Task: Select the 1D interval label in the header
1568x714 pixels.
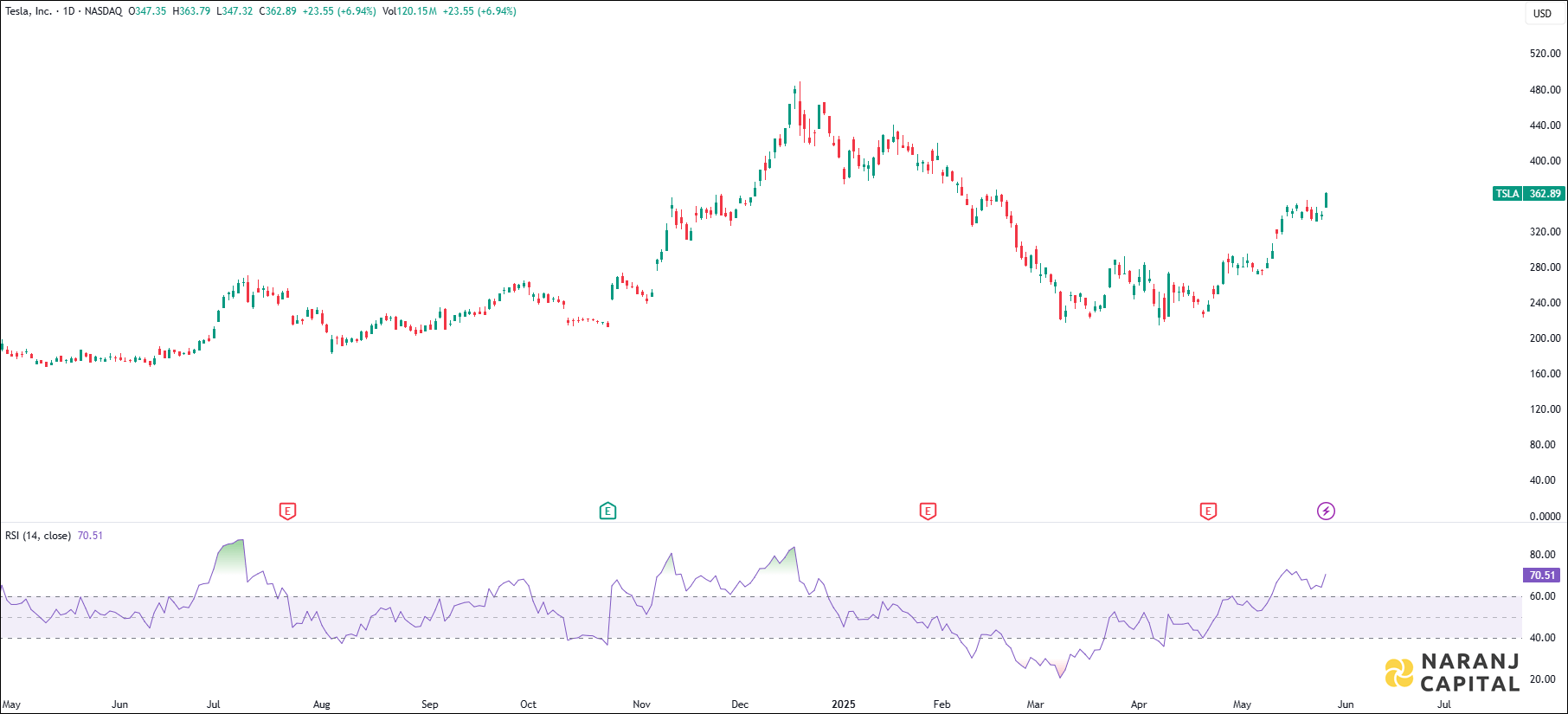Action: tap(69, 11)
